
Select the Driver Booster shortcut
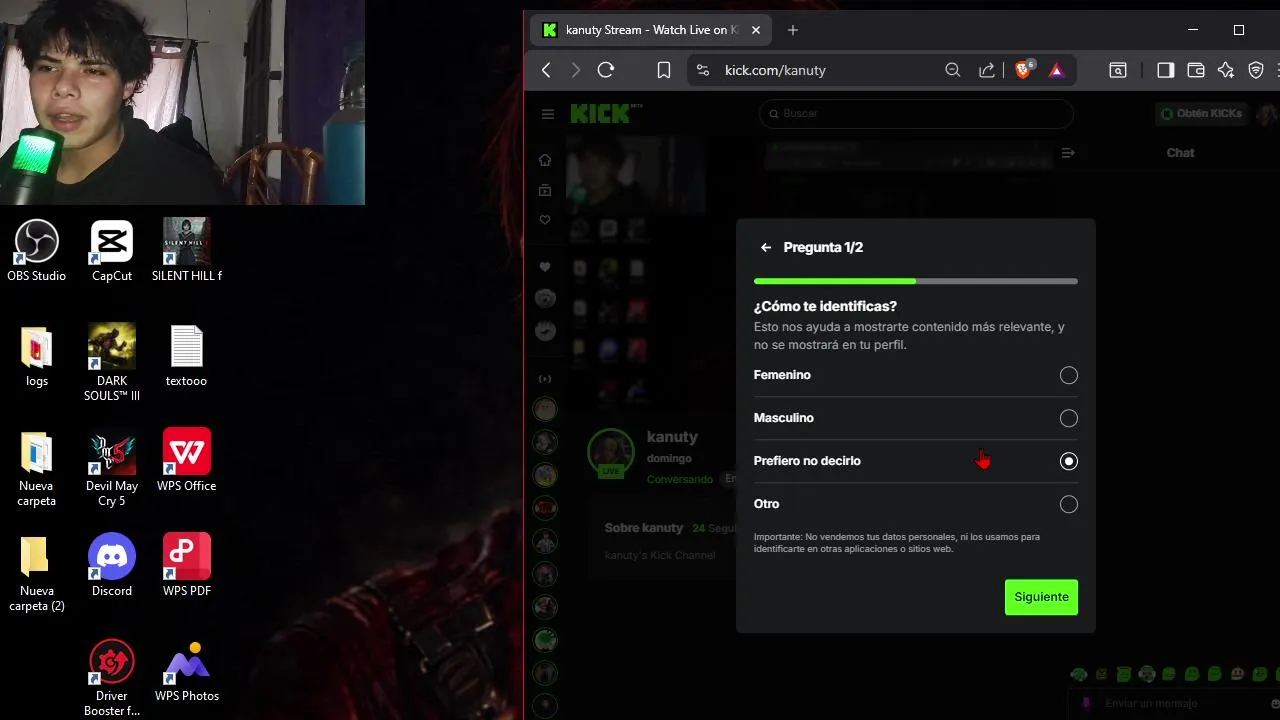point(112,678)
